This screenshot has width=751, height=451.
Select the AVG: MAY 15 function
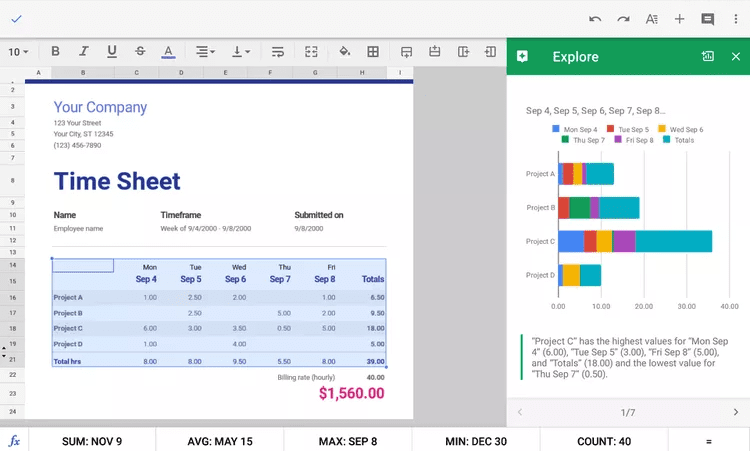220,441
